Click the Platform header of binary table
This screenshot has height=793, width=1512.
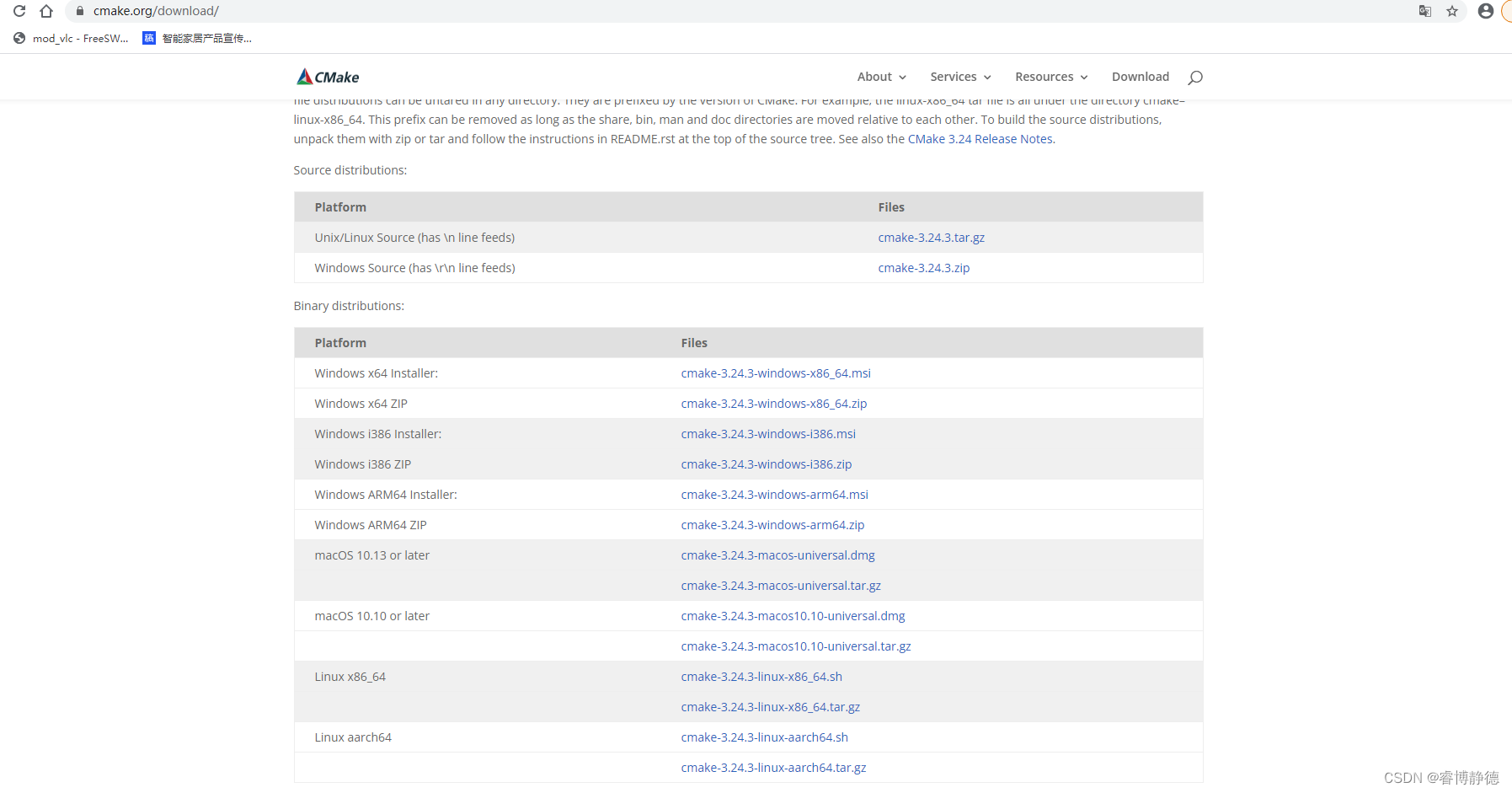coord(340,343)
